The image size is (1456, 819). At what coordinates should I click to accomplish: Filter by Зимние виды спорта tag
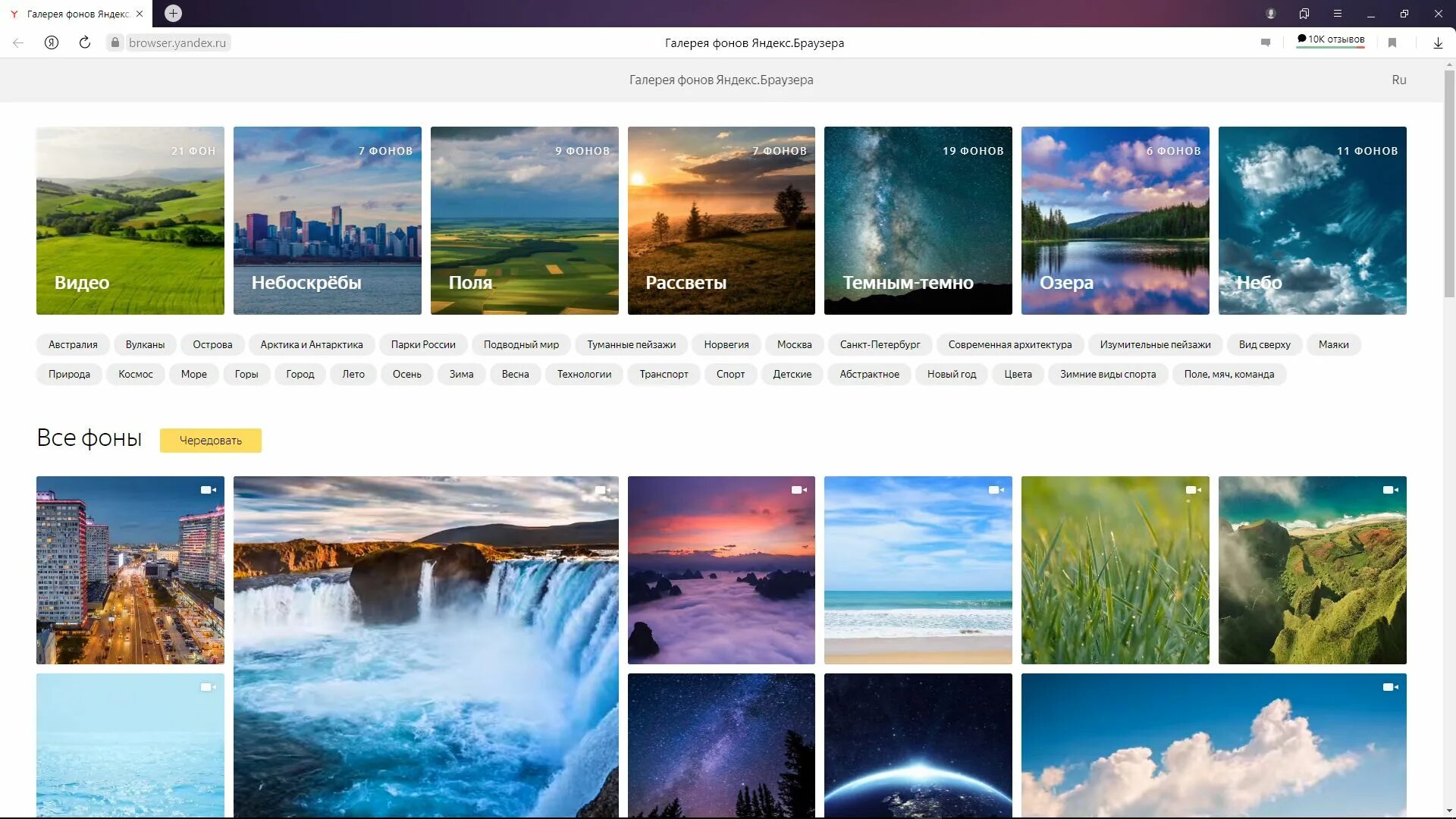click(x=1108, y=374)
